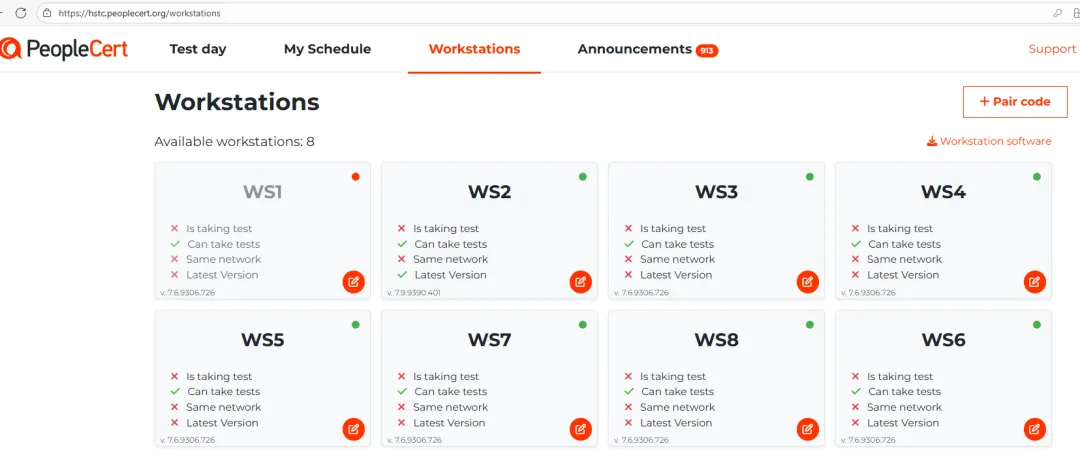Screen dimensions: 1080x472
Task: Edit workstation WS4 via pencil icon
Action: click(x=1034, y=282)
